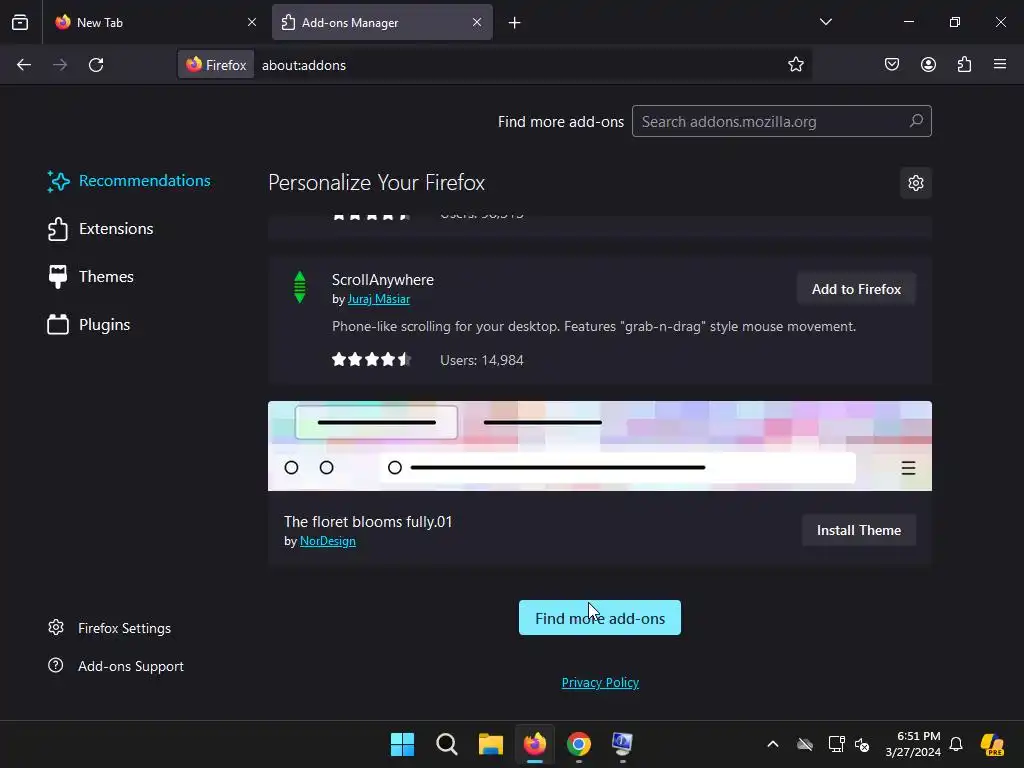This screenshot has height=768, width=1024.
Task: Click the 'Users: 14,984' text
Action: click(482, 360)
